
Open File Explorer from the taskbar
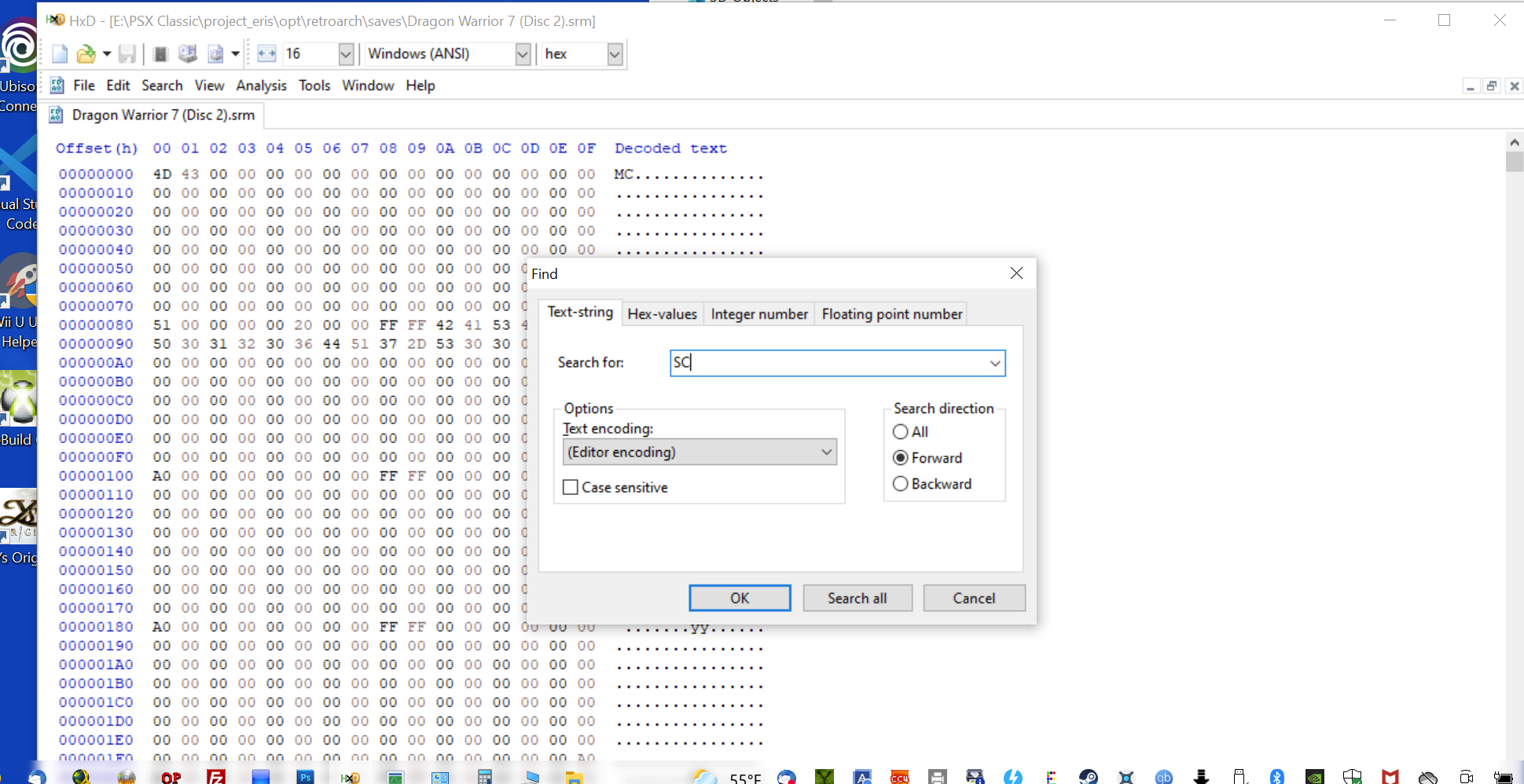point(575,777)
